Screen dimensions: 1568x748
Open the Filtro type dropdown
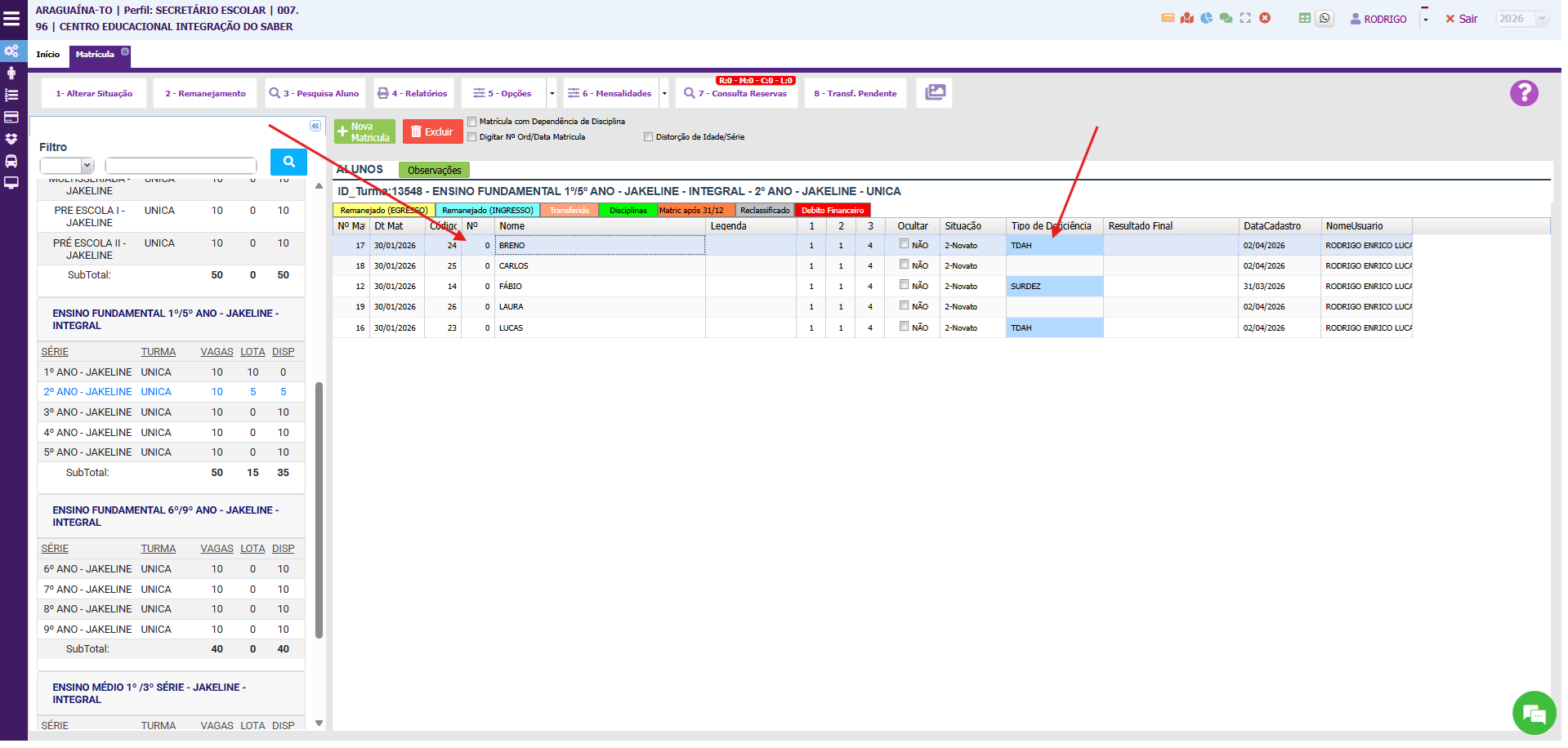click(67, 166)
